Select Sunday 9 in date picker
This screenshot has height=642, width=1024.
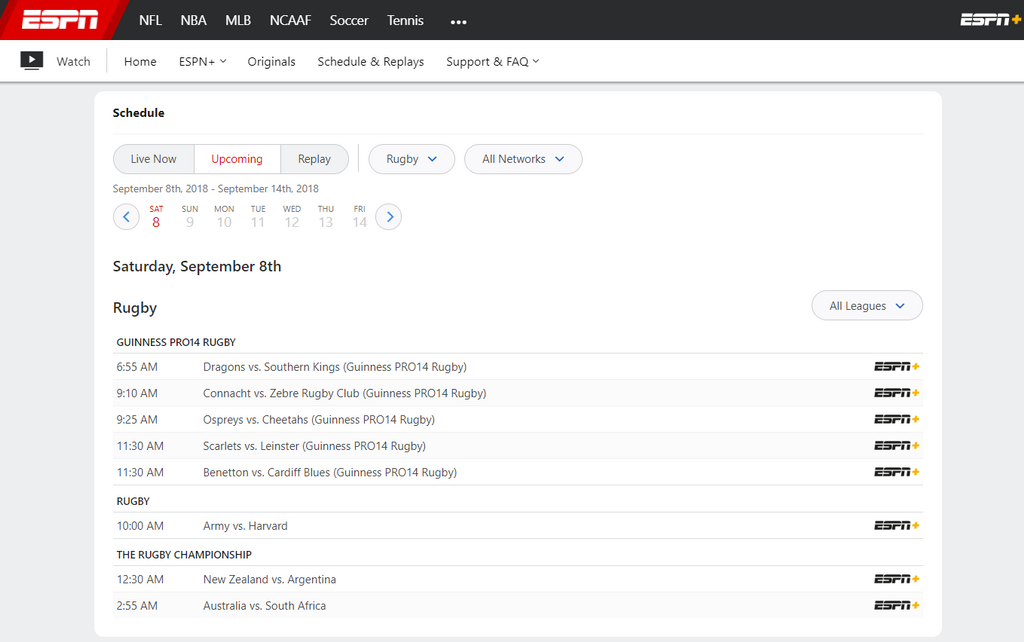190,217
